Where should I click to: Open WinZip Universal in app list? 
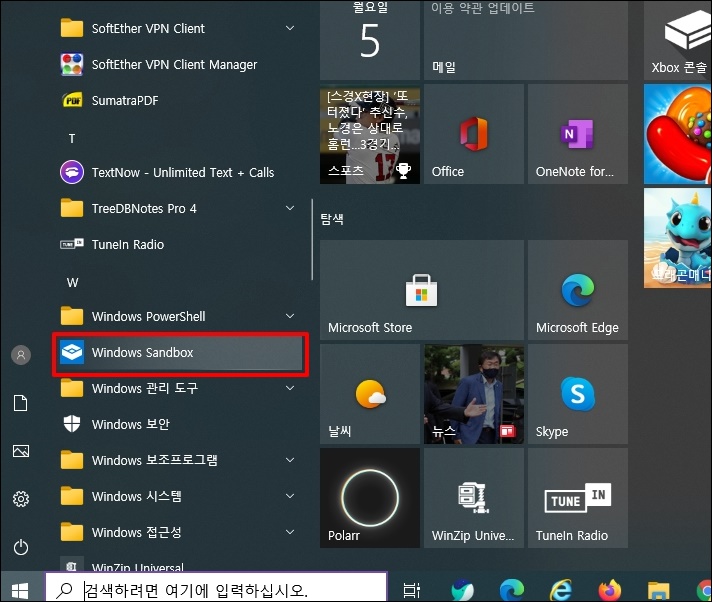pyautogui.click(x=180, y=564)
